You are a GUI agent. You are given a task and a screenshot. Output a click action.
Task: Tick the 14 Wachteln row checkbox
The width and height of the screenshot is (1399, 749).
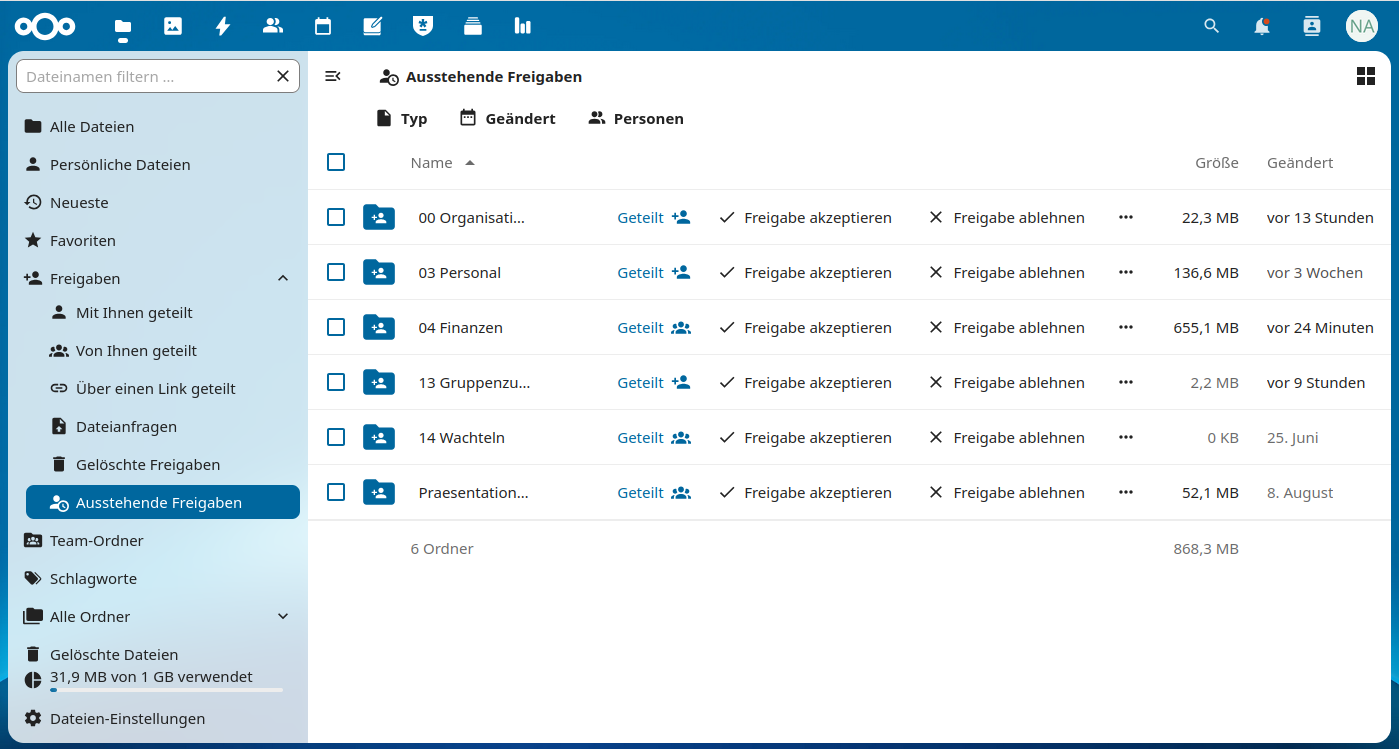coord(336,437)
